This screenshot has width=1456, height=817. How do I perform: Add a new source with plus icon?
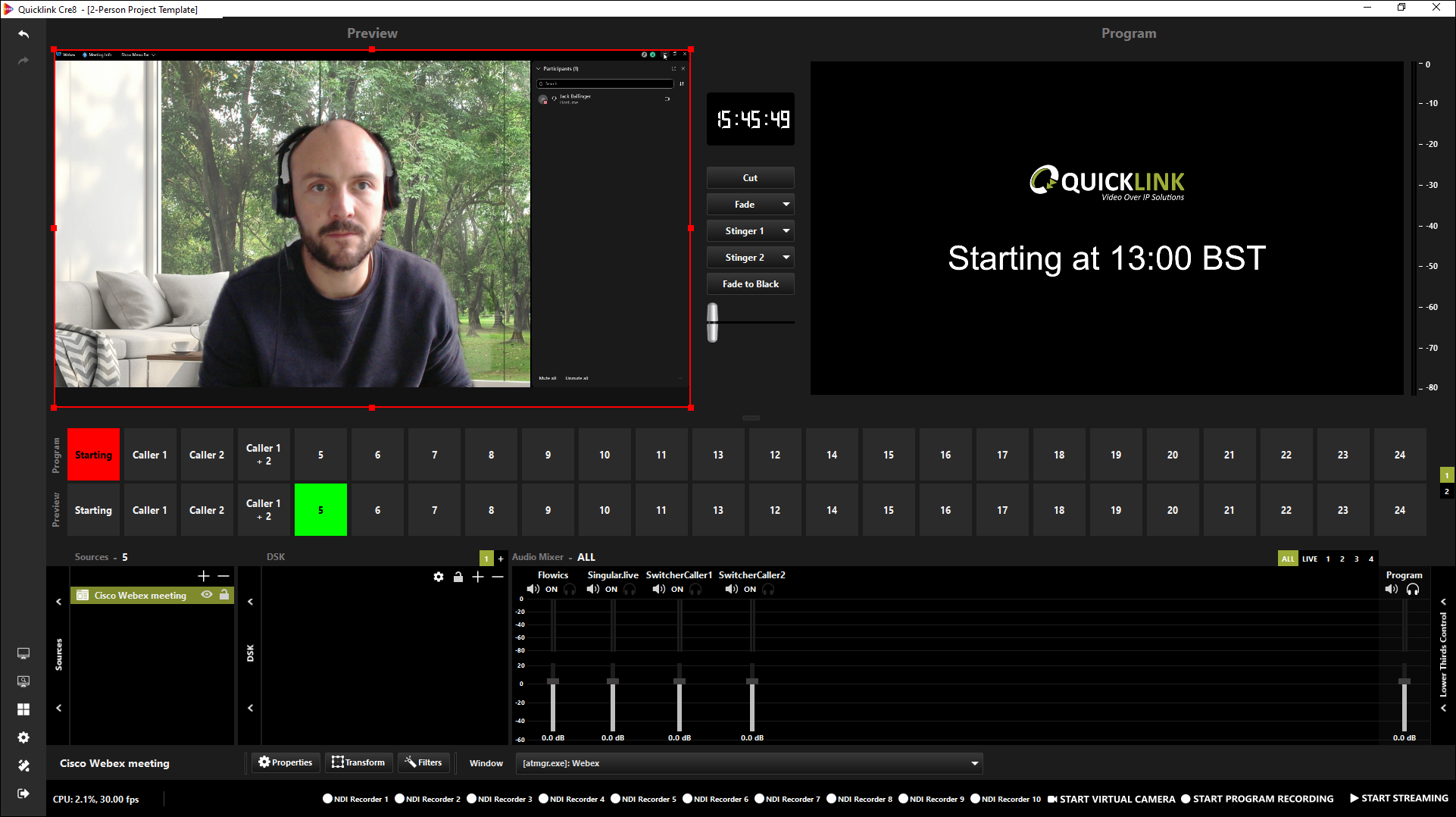pyautogui.click(x=203, y=576)
